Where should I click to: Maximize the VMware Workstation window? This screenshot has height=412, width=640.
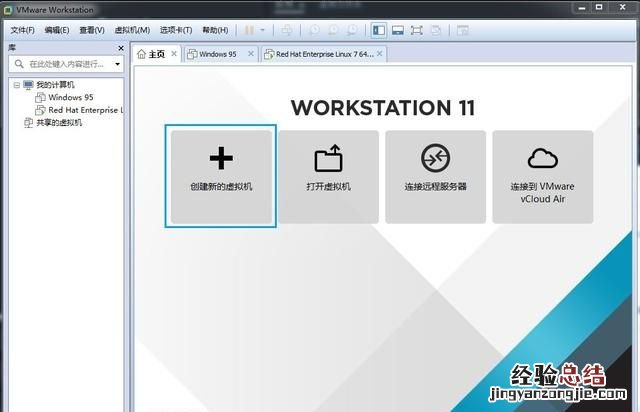point(599,7)
